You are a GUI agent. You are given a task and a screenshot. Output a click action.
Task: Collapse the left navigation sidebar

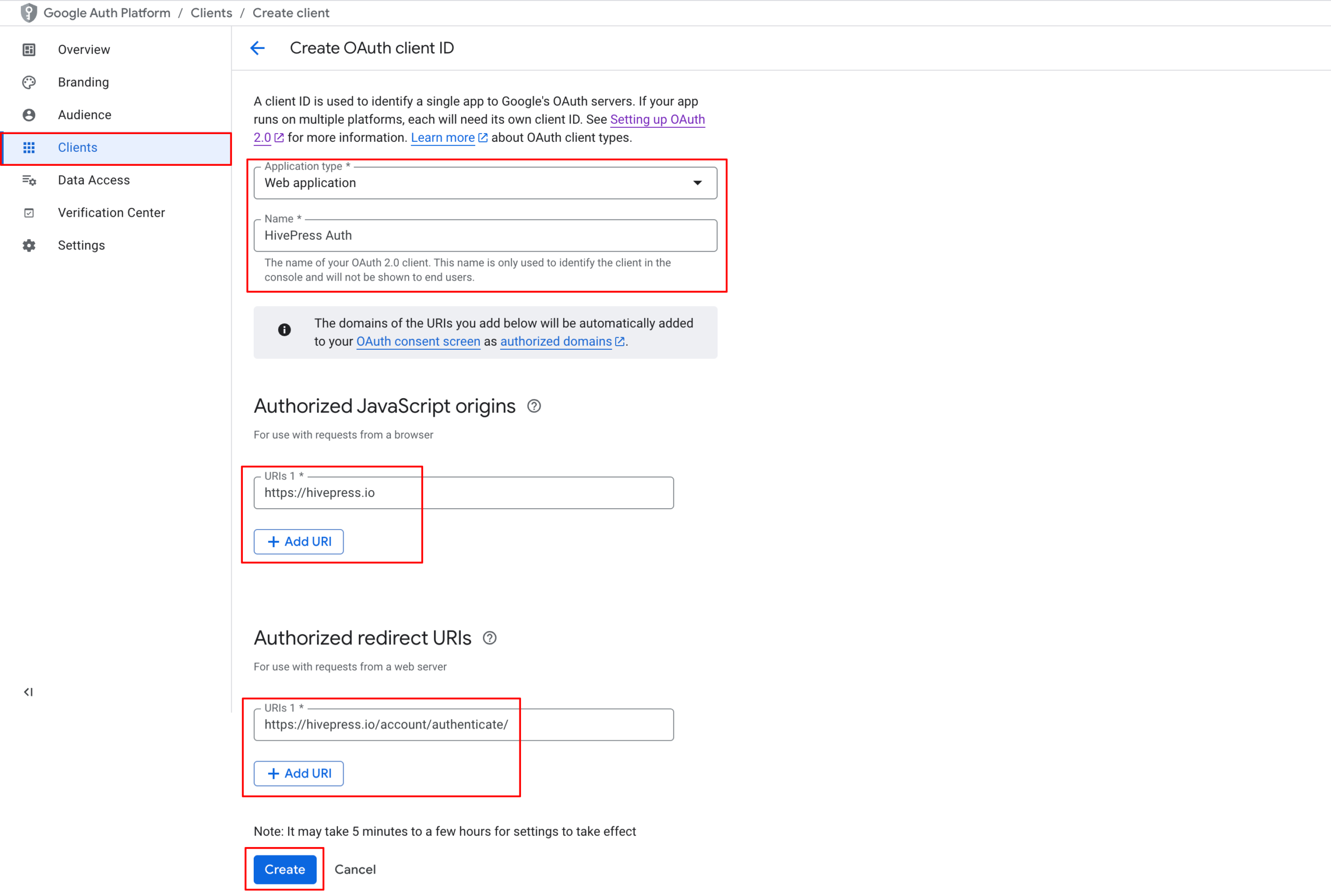click(28, 691)
